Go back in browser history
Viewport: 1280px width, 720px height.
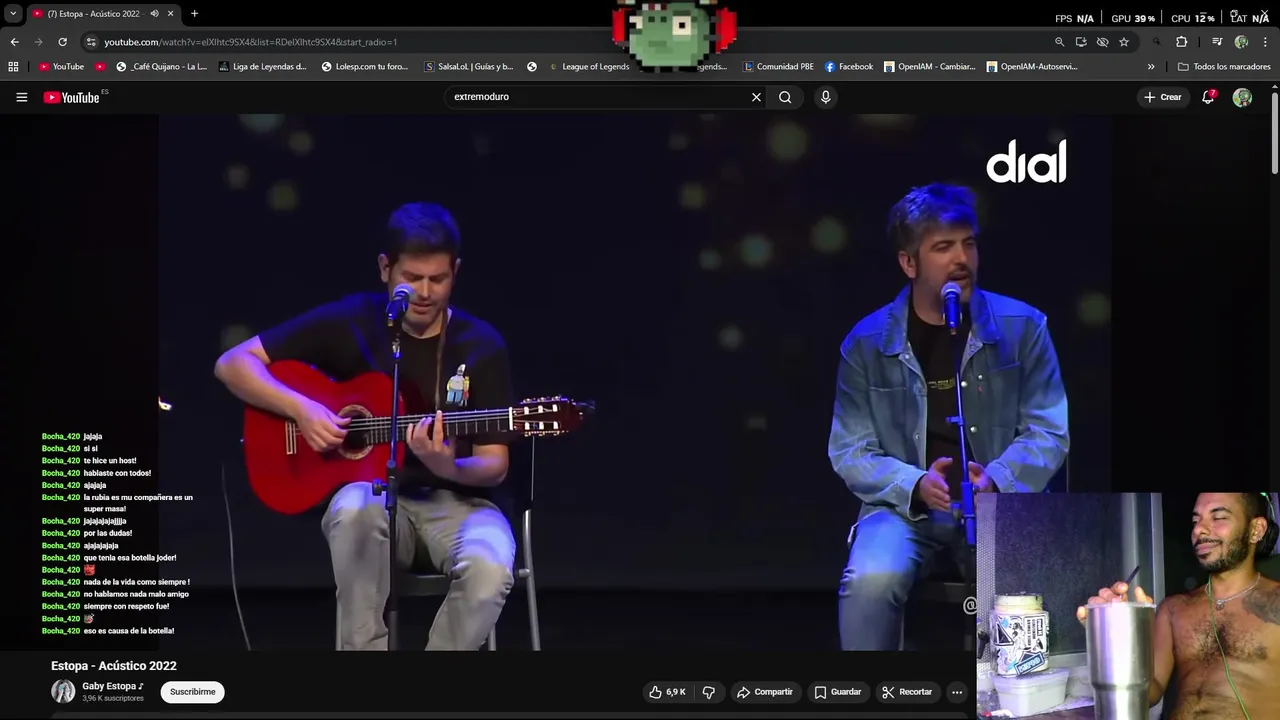14,42
